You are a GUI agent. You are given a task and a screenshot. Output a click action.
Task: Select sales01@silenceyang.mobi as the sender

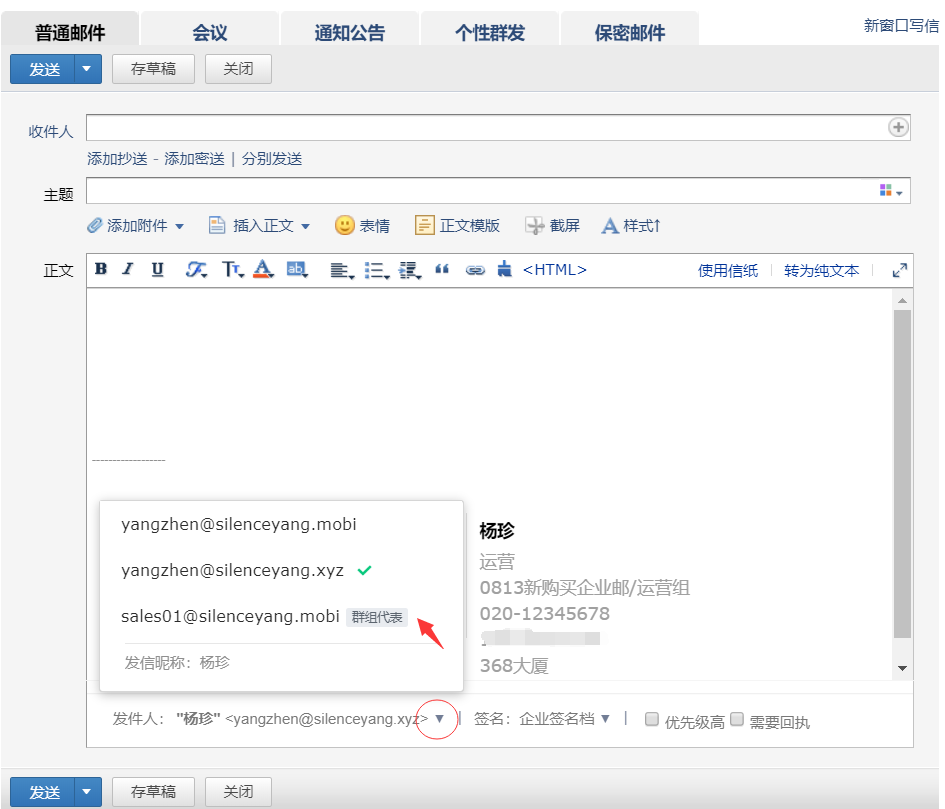click(x=230, y=617)
